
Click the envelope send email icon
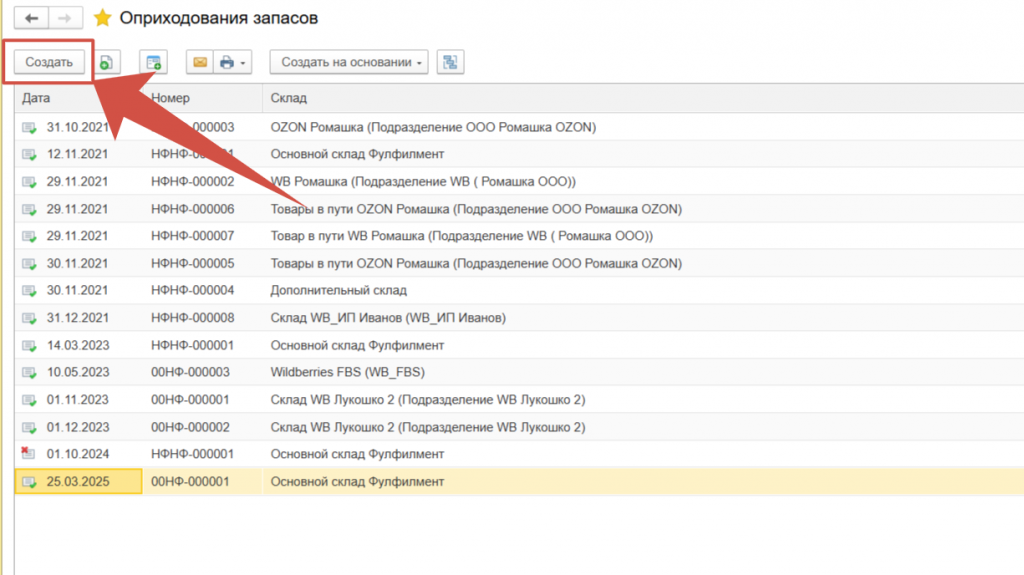(199, 62)
